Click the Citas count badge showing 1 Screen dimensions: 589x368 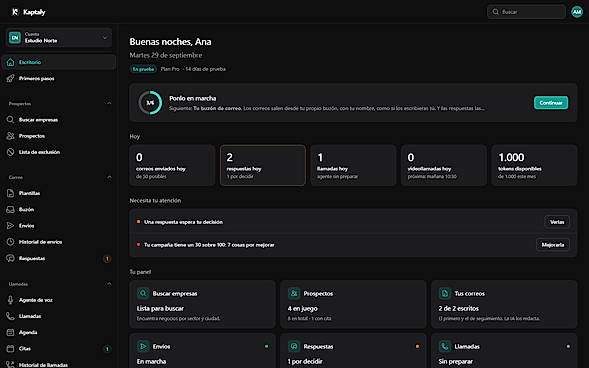pos(107,349)
